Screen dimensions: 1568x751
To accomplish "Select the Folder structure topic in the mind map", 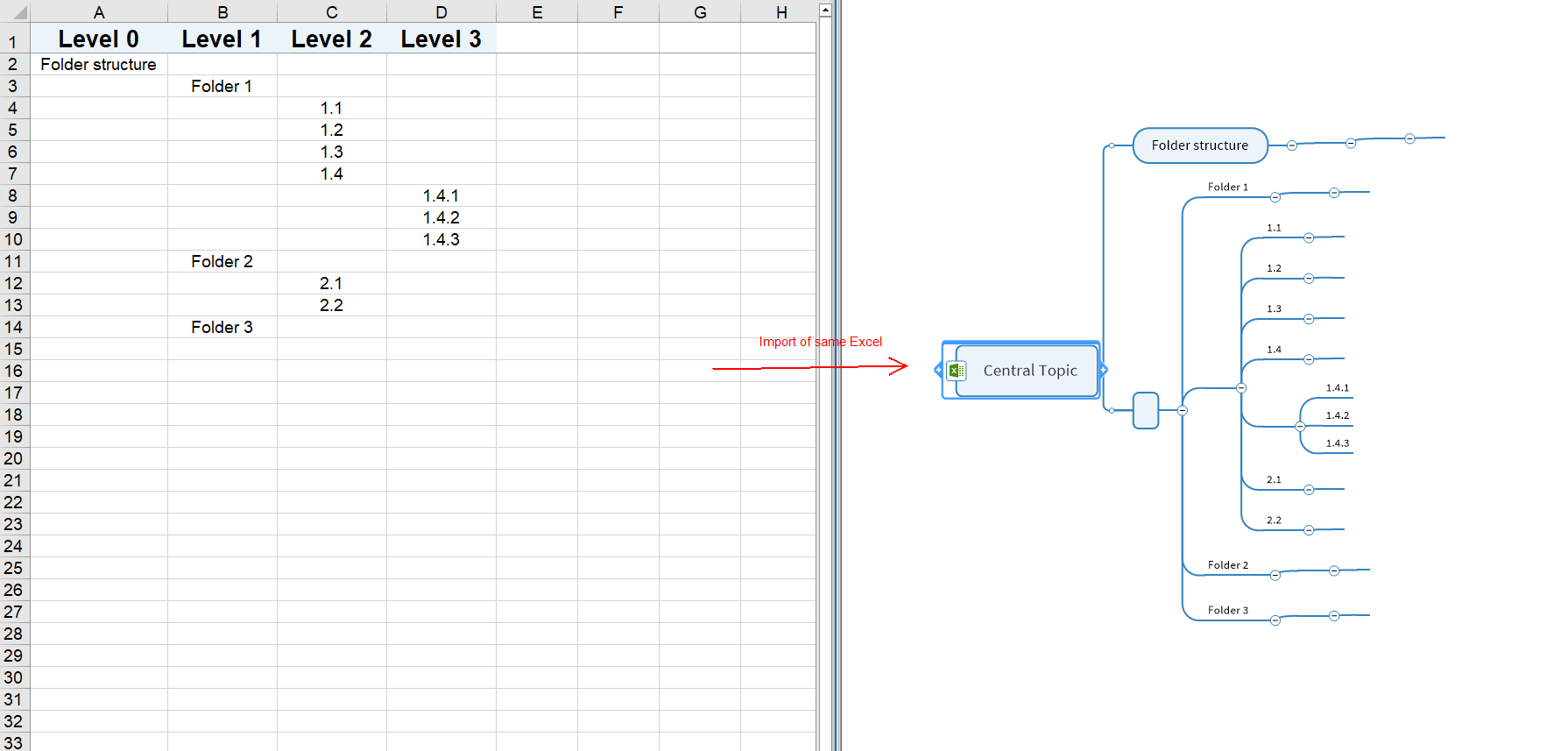I will (x=1200, y=145).
